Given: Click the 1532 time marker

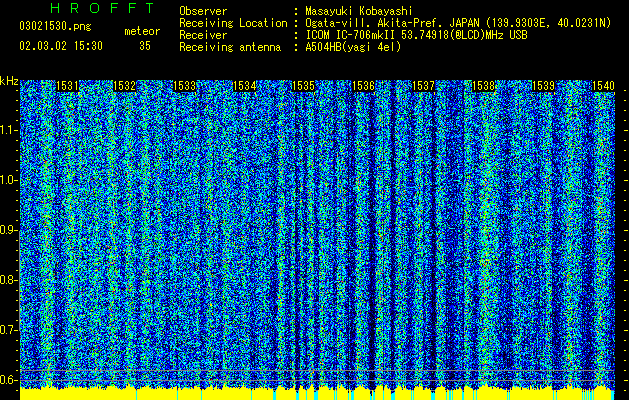Looking at the screenshot, I should click(x=125, y=86).
